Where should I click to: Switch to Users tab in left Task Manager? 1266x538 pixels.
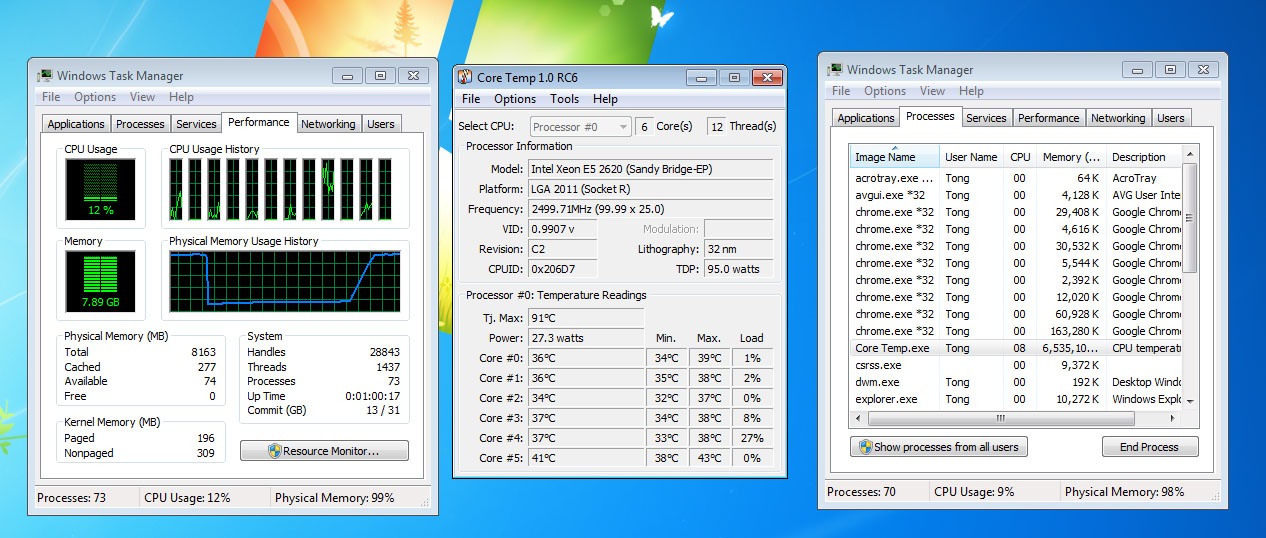click(381, 124)
